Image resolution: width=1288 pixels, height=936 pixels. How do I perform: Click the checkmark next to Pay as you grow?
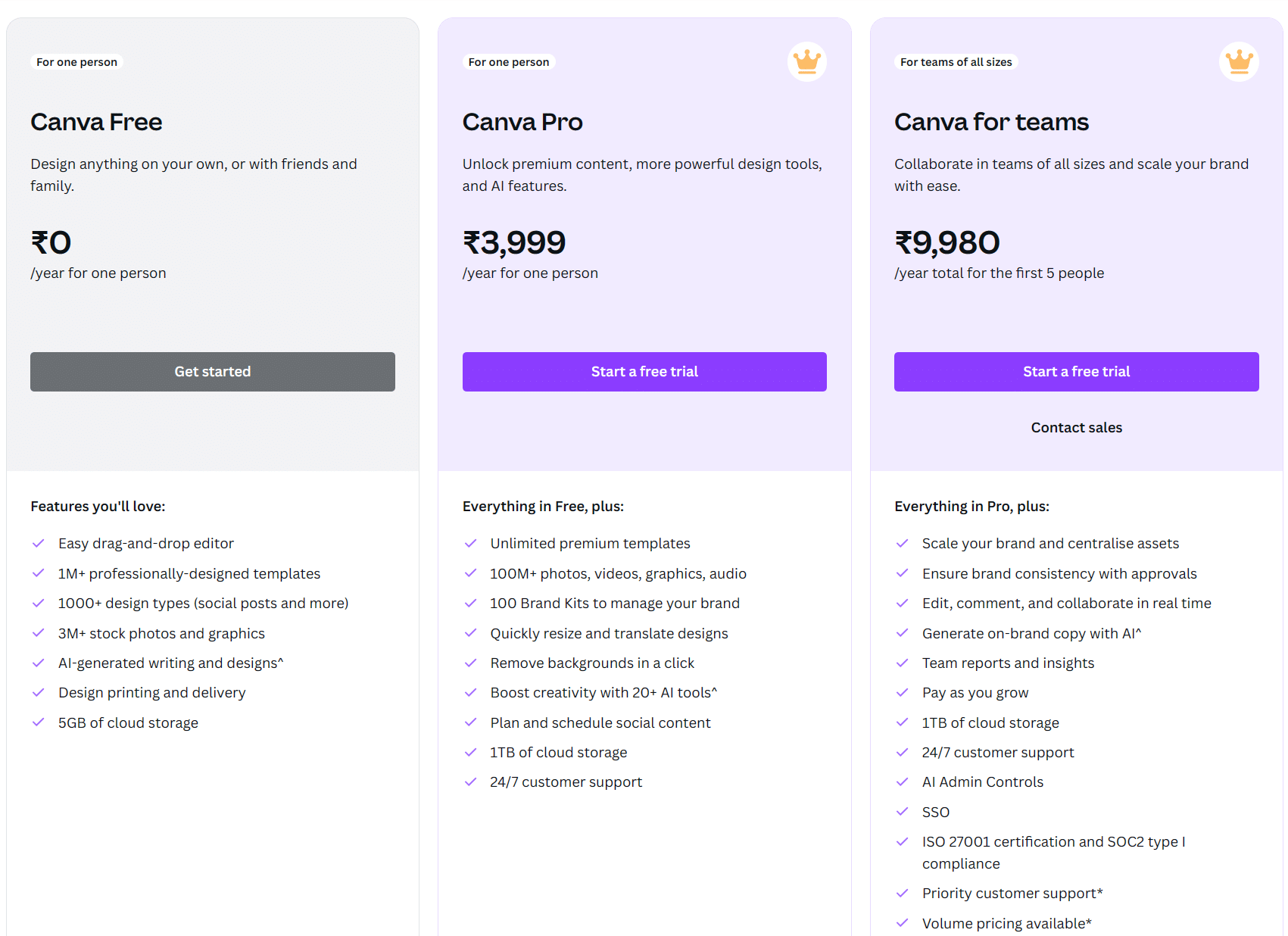click(903, 692)
